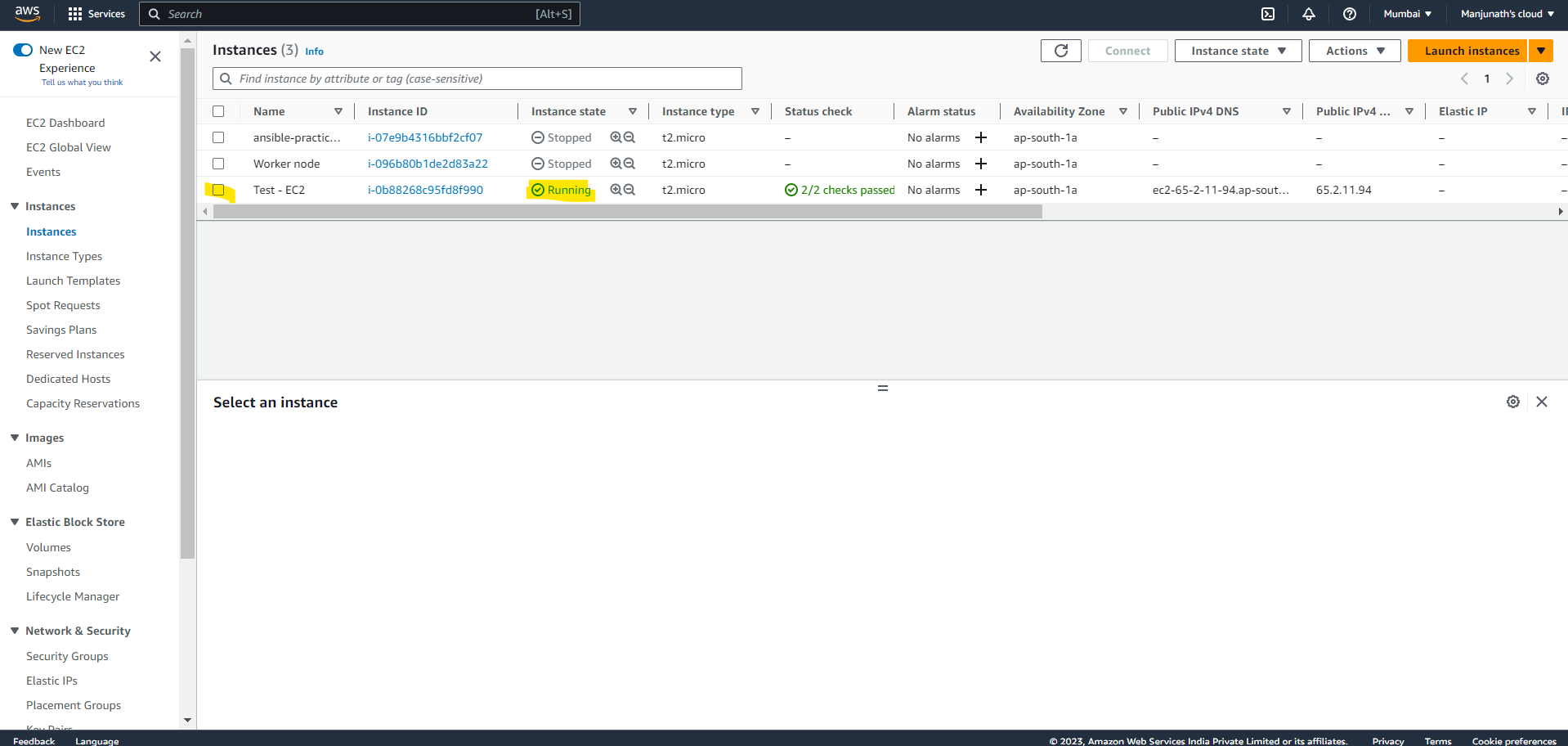1568x746 pixels.
Task: Open the Services grid menu
Action: (x=96, y=14)
